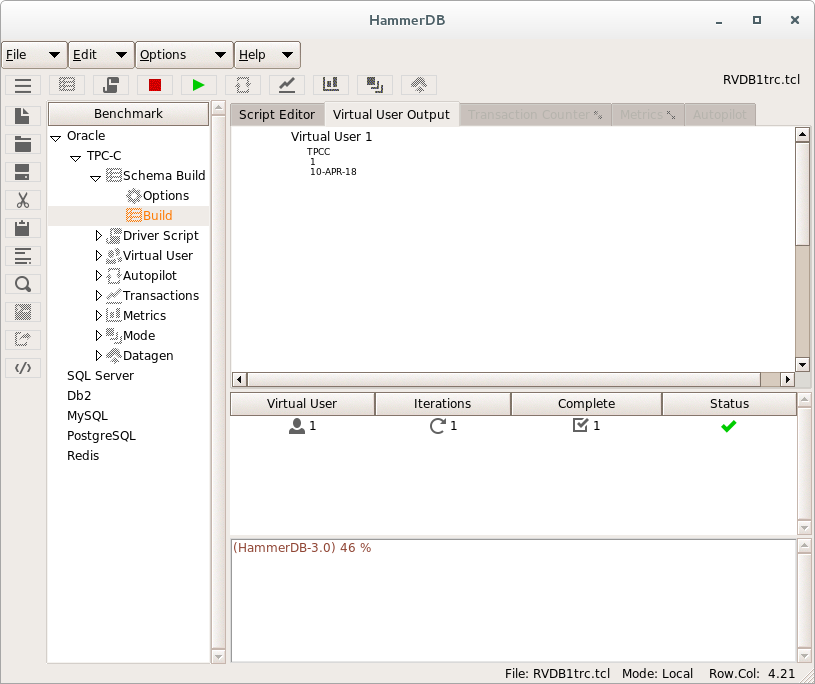Select Options under Schema Build
This screenshot has height=684, width=815.
pyautogui.click(x=166, y=196)
